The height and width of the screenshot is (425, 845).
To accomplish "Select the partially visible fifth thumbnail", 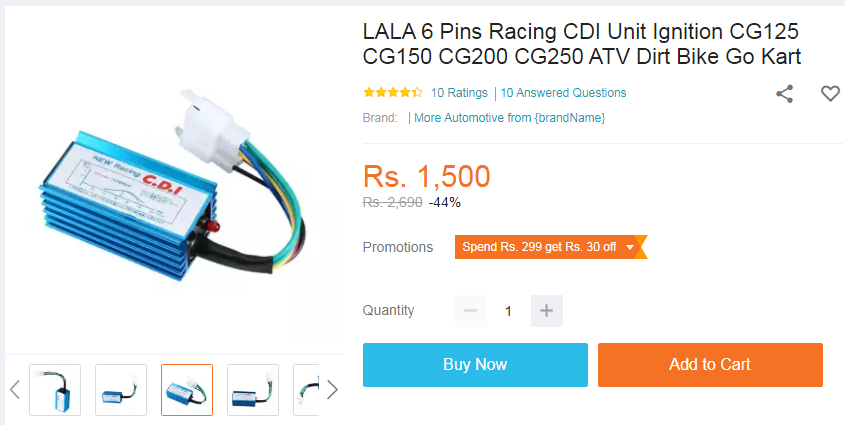I will 306,390.
